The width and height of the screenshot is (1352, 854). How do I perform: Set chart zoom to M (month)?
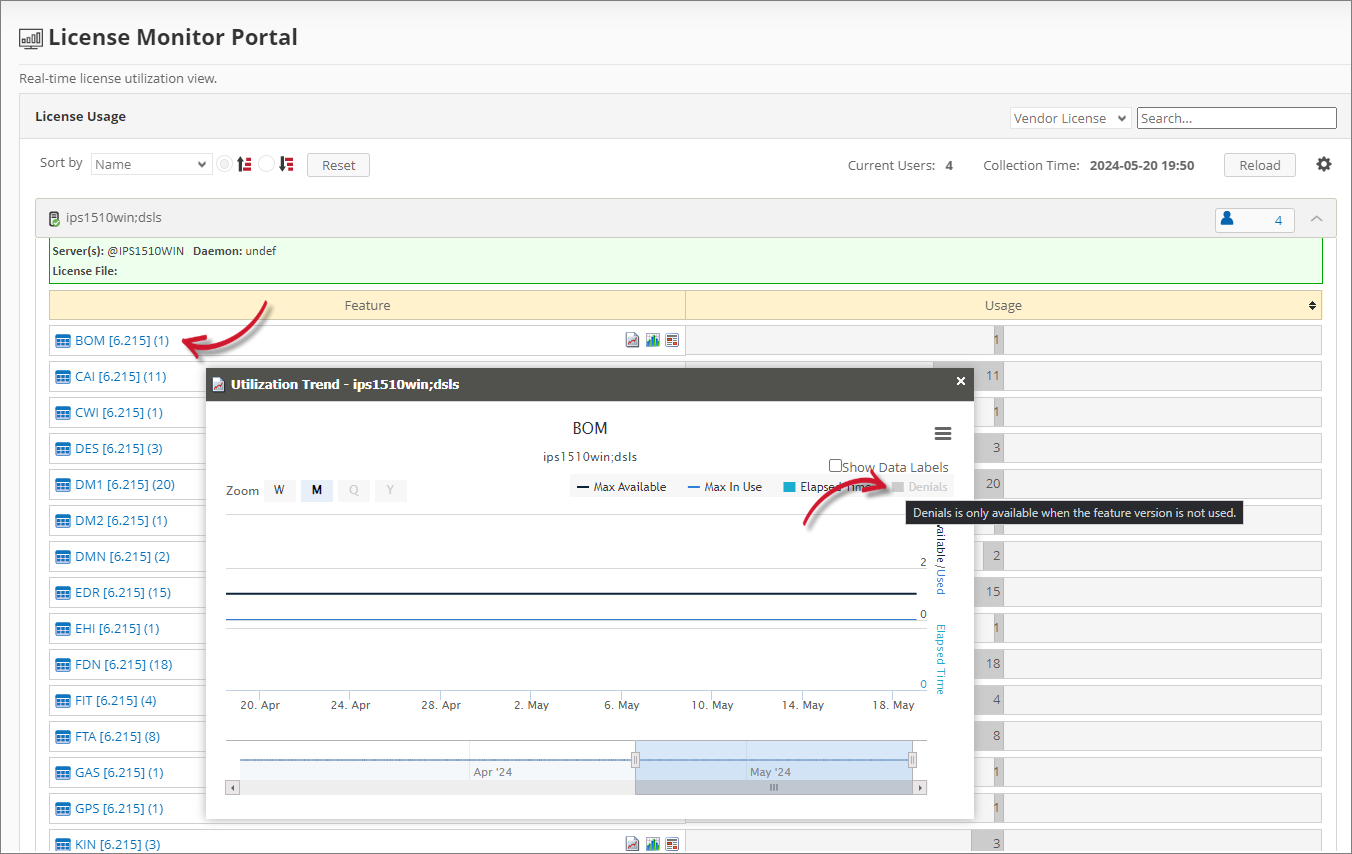pyautogui.click(x=317, y=490)
